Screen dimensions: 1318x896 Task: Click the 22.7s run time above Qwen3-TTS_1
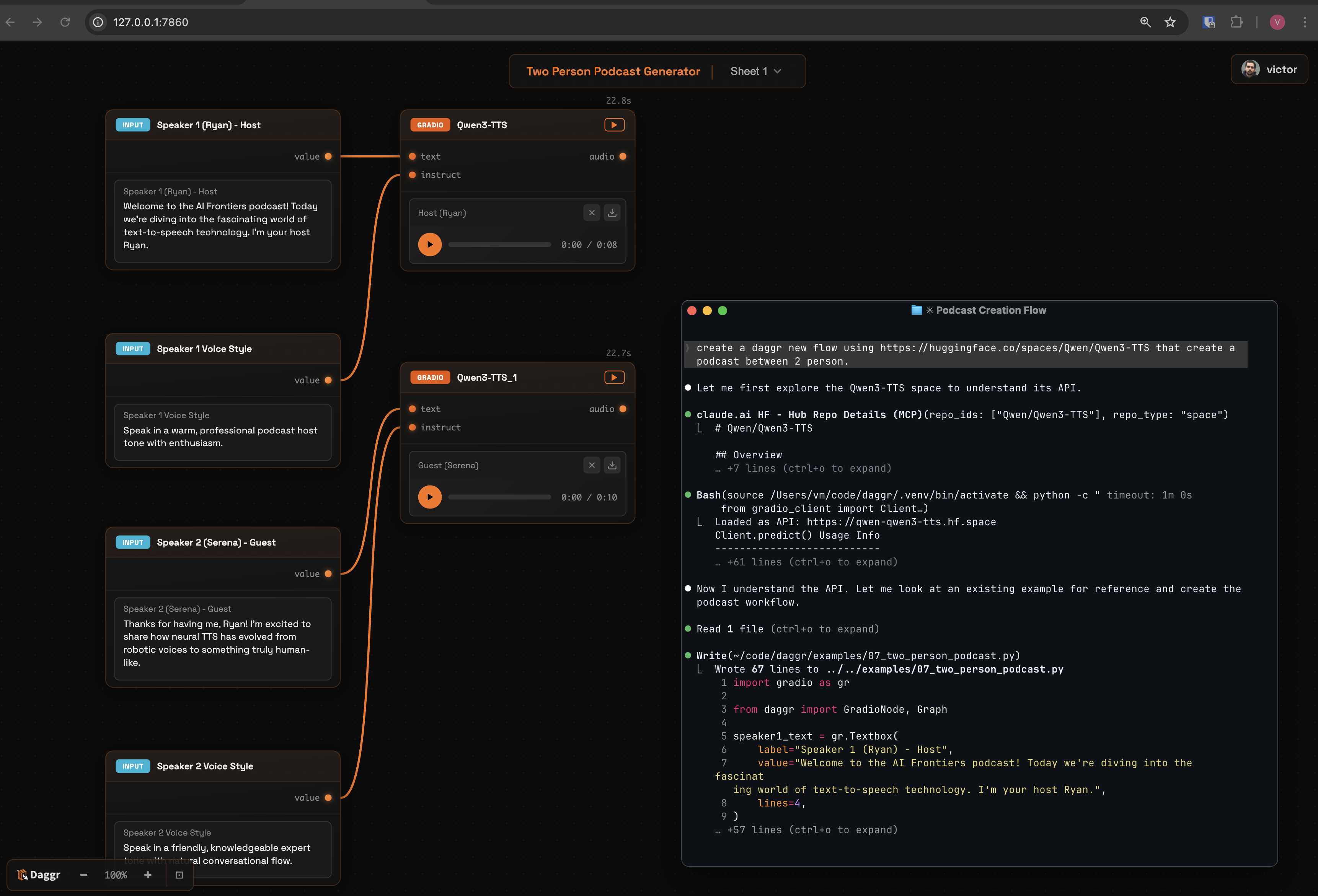pyautogui.click(x=618, y=353)
